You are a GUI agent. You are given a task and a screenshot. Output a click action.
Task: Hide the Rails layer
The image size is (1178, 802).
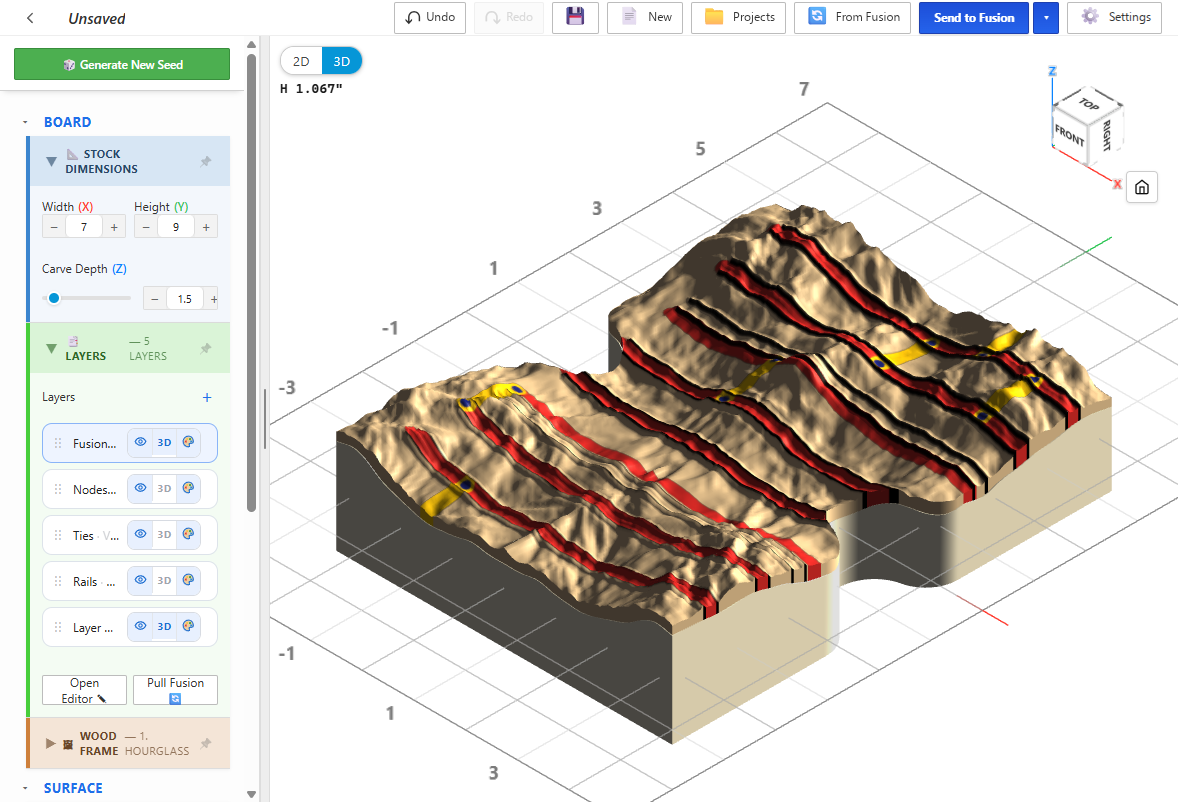point(140,580)
